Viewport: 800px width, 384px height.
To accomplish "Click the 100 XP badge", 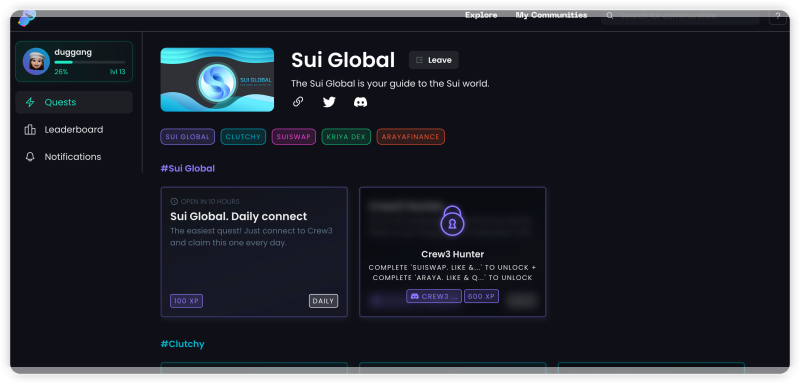I will 186,301.
